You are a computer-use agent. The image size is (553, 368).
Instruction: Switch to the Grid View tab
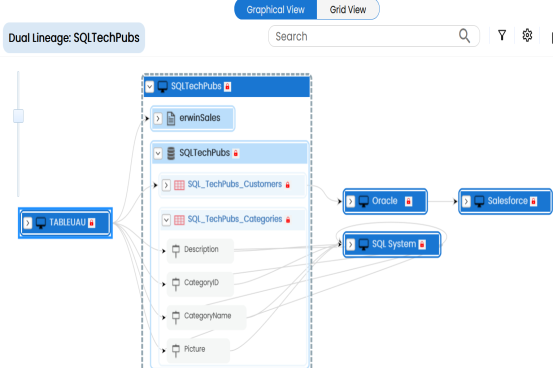click(x=348, y=10)
